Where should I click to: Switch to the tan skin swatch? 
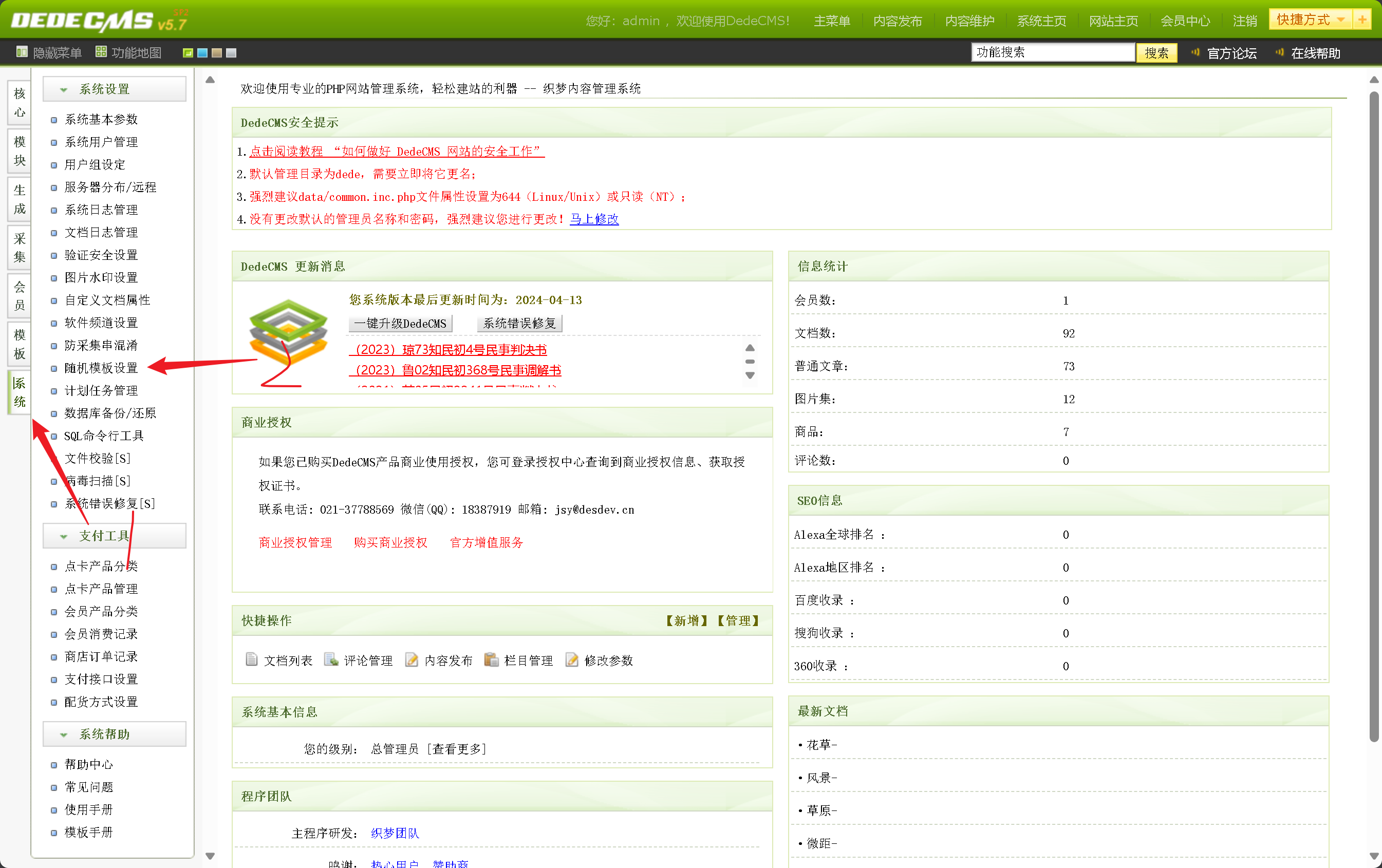217,53
